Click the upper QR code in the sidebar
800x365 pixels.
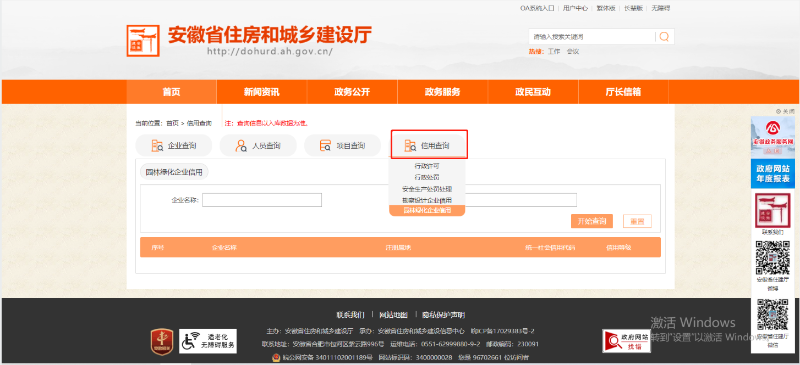772,257
